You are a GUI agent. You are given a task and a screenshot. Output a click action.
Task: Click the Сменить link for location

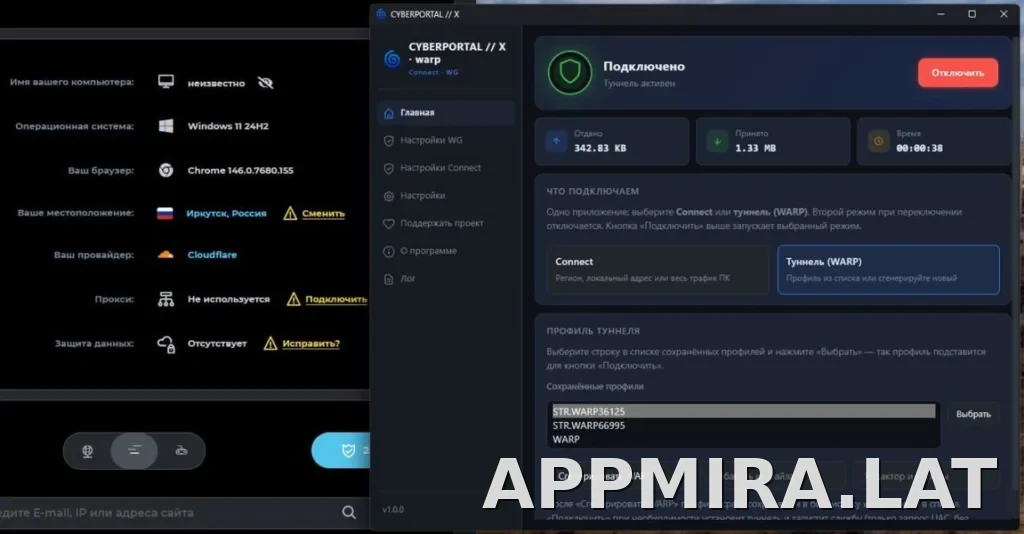coord(323,213)
